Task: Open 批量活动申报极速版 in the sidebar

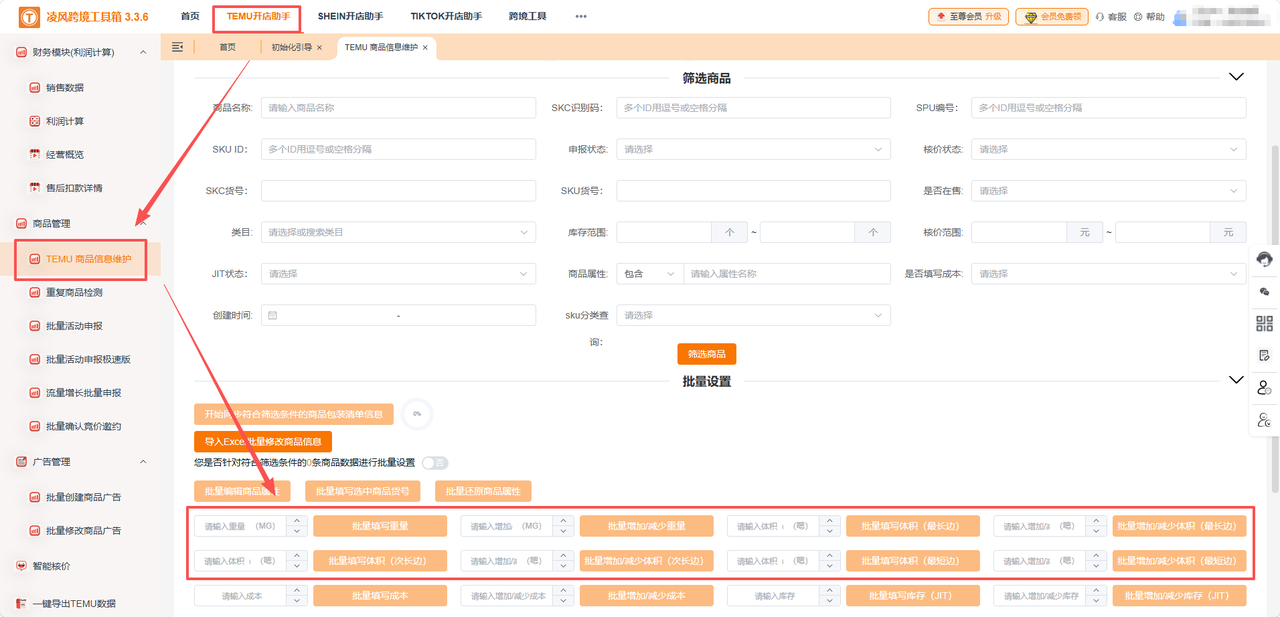Action: pyautogui.click(x=86, y=359)
